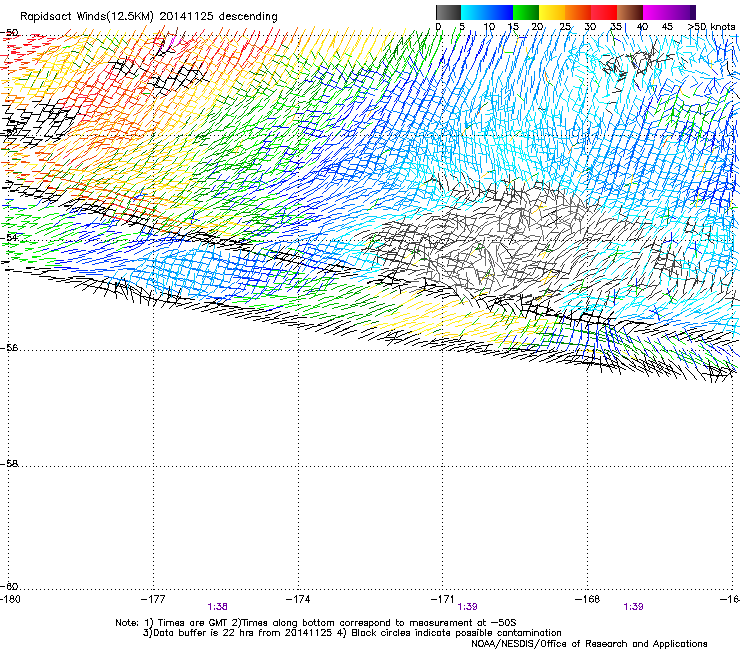Click the green 15-20 knots legend segment

pos(526,12)
